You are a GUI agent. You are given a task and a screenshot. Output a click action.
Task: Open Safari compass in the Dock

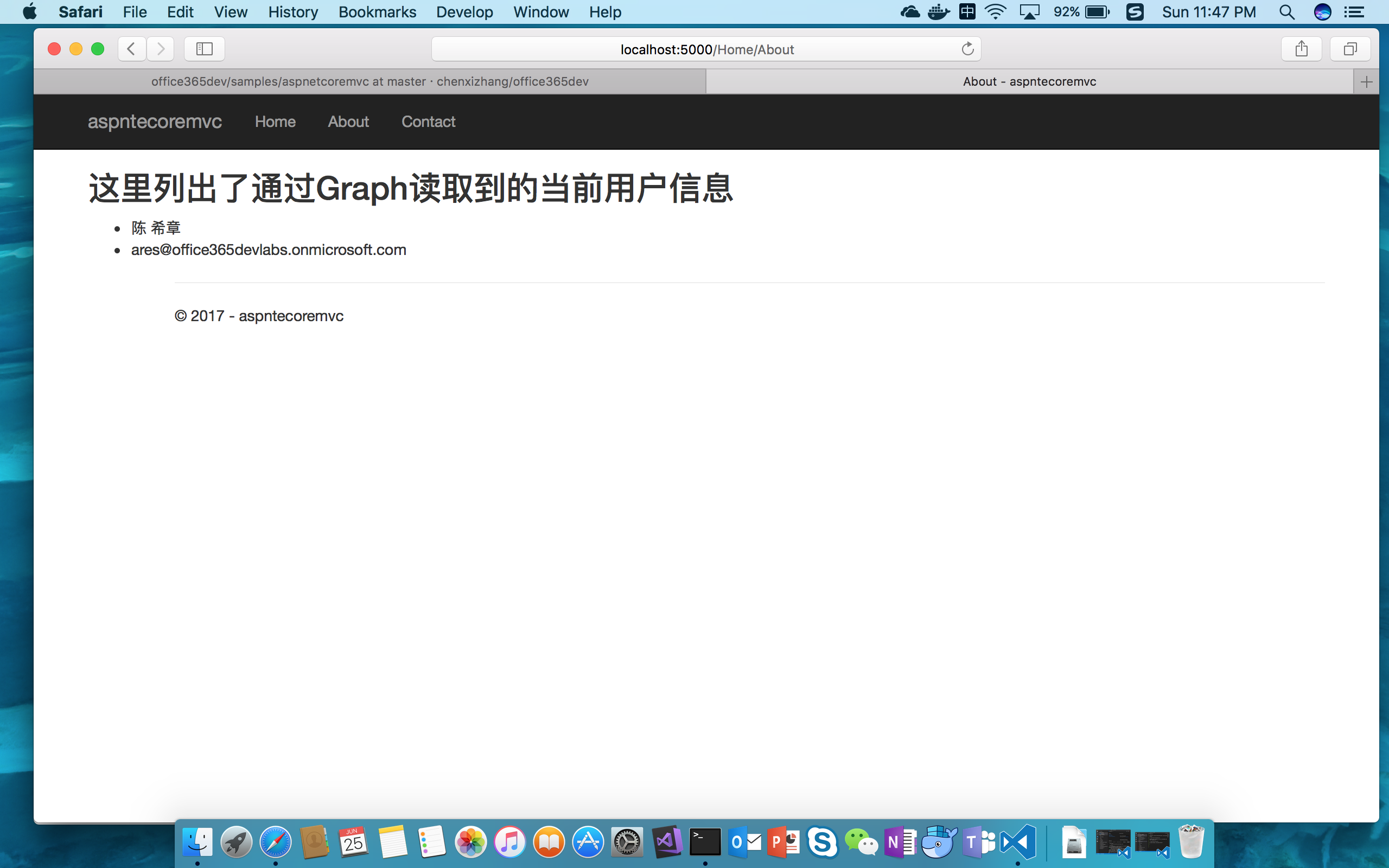pos(275,842)
